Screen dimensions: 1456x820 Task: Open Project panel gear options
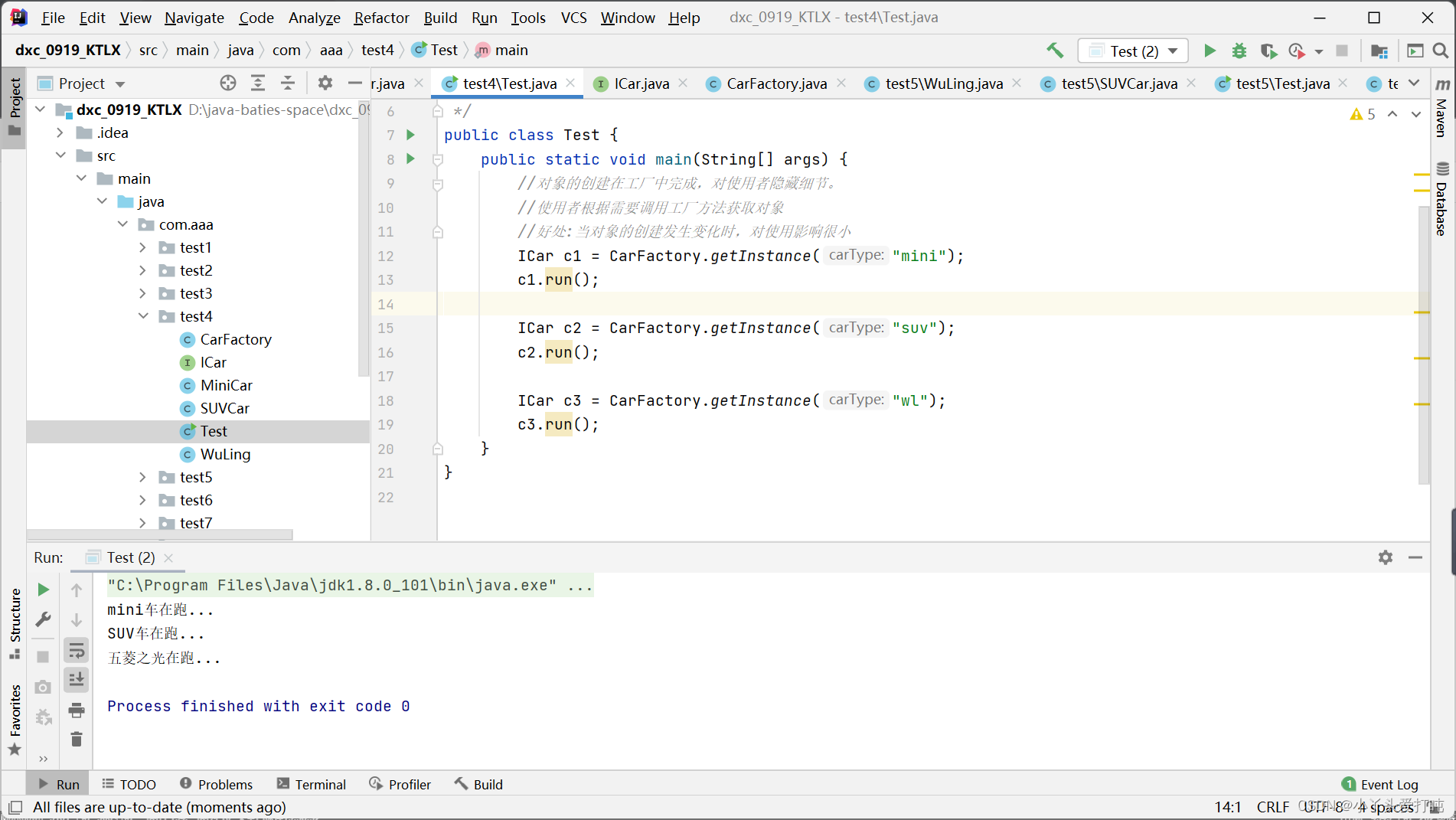pos(325,83)
